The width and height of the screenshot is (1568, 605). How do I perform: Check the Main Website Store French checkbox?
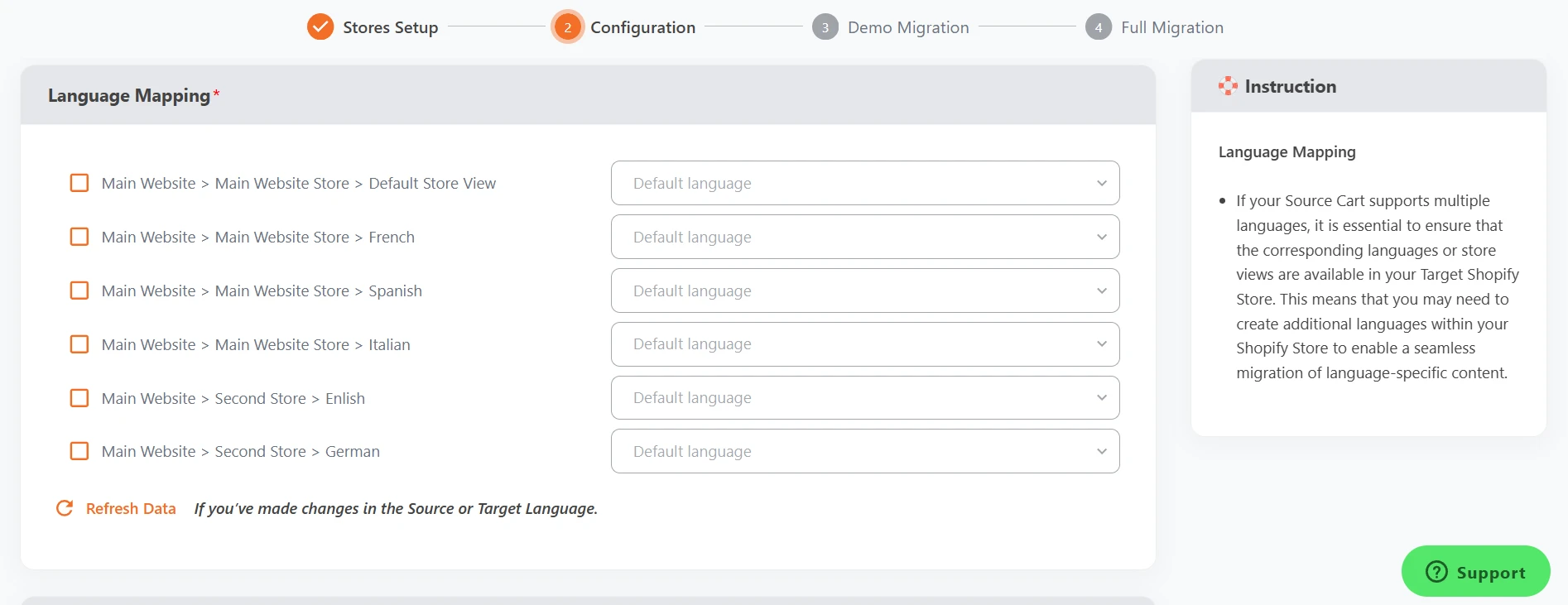(79, 237)
